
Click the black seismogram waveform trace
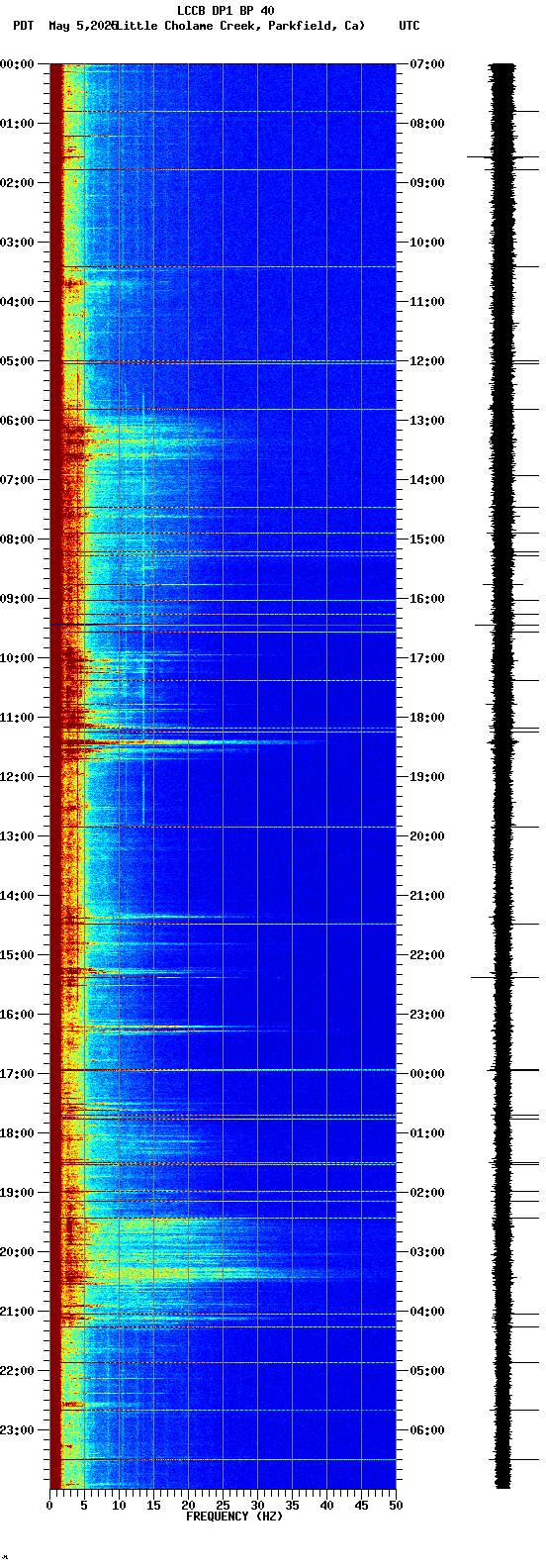click(x=503, y=776)
